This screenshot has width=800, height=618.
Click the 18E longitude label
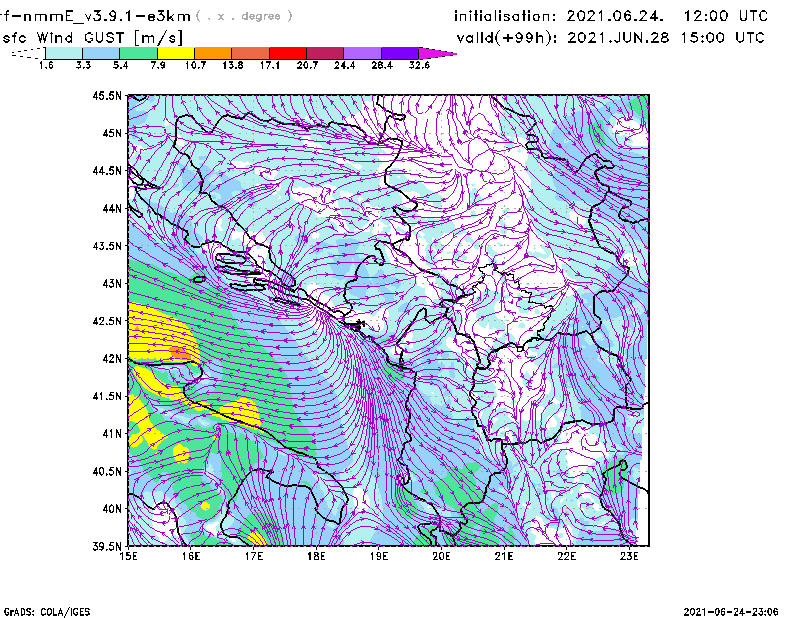(316, 556)
